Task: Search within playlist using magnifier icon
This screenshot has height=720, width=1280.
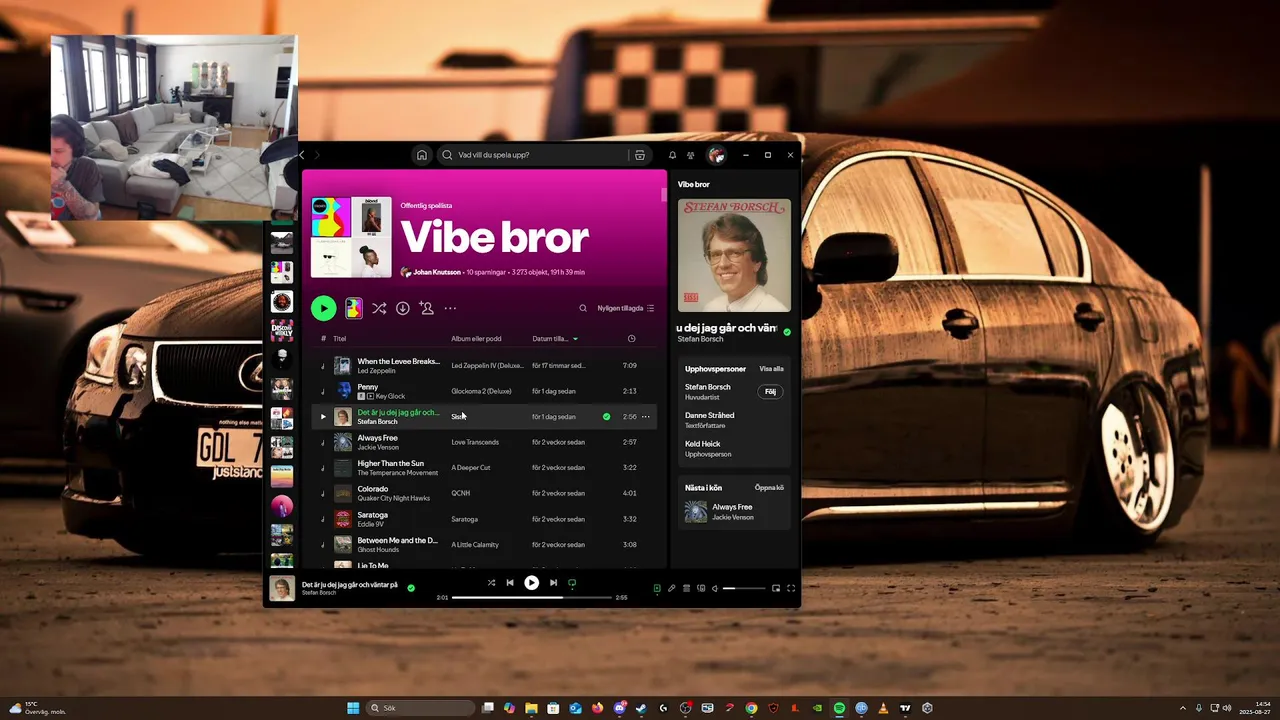Action: click(x=583, y=308)
